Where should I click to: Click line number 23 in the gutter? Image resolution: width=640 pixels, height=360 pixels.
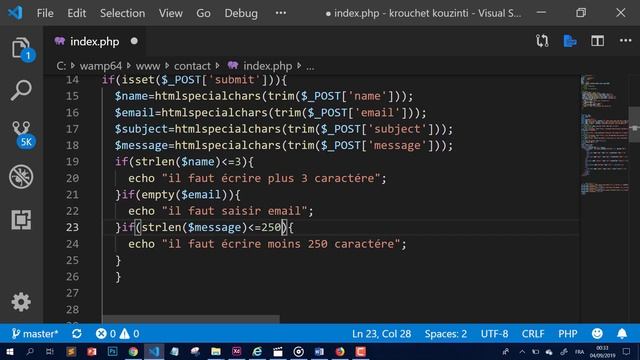72,227
